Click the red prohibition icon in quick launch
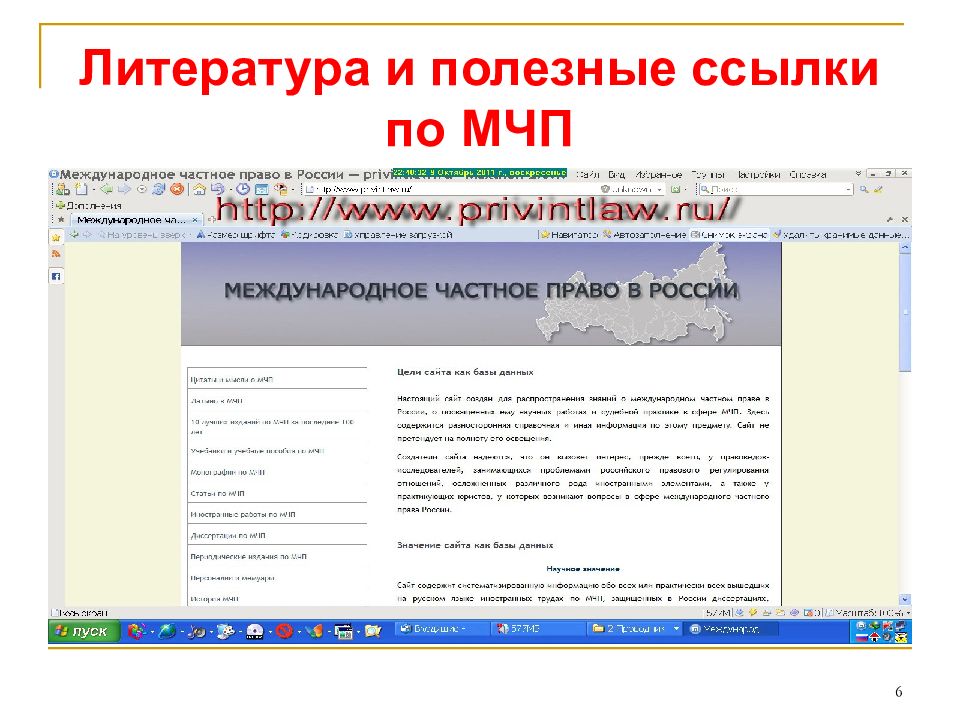The image size is (960, 720). pyautogui.click(x=284, y=631)
